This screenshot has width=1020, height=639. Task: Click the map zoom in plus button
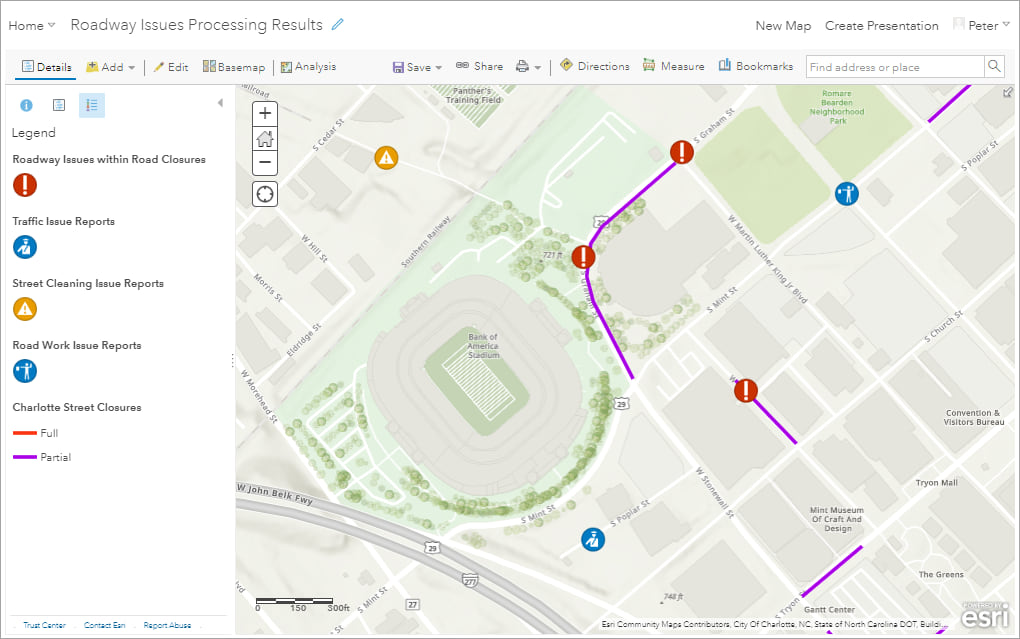(265, 114)
